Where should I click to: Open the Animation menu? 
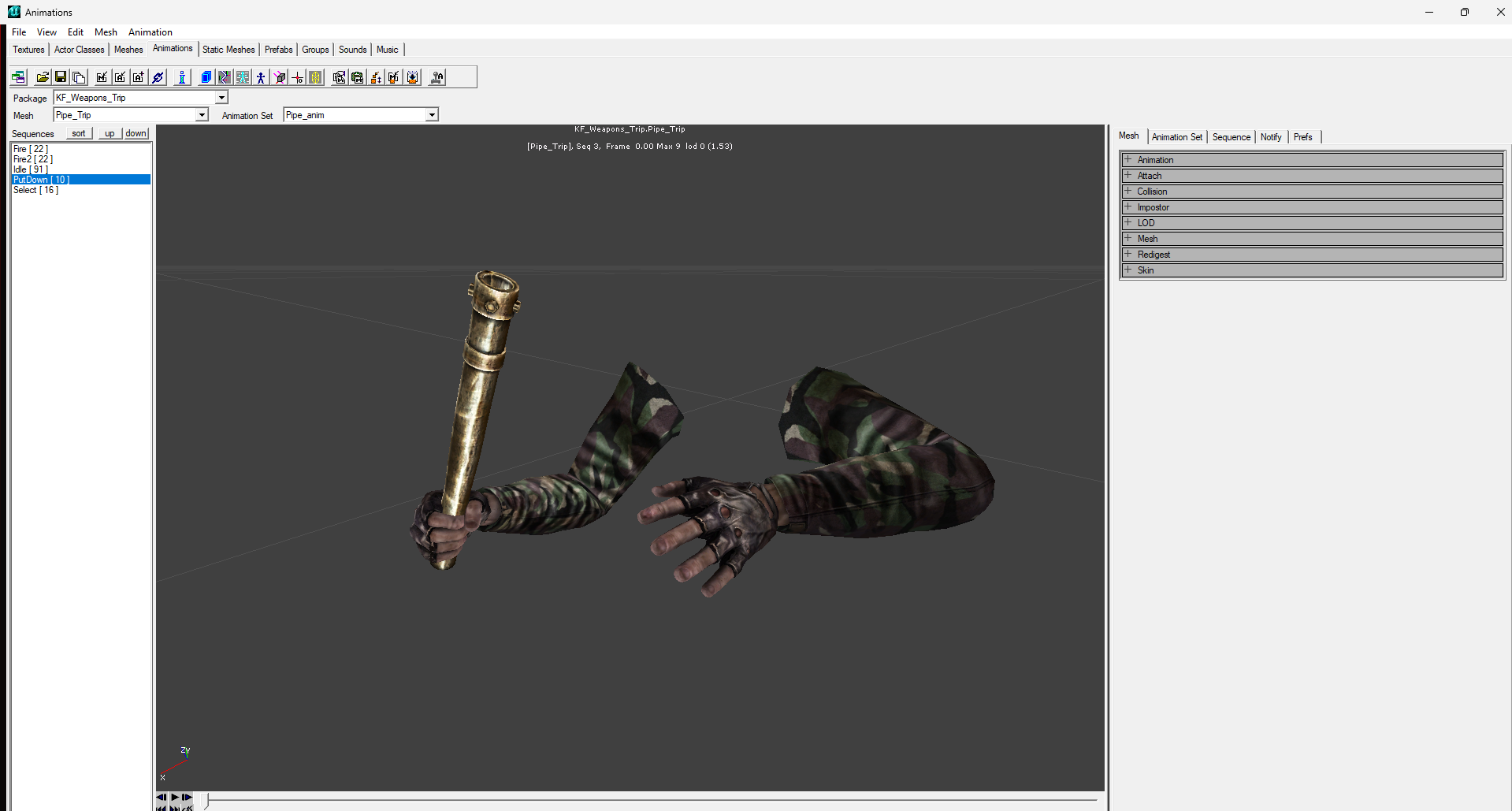150,32
